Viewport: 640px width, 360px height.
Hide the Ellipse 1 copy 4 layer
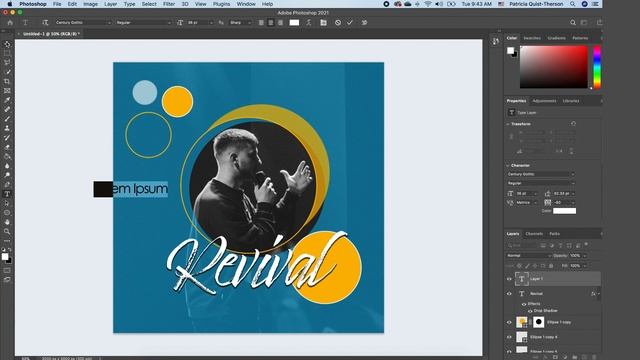[509, 337]
